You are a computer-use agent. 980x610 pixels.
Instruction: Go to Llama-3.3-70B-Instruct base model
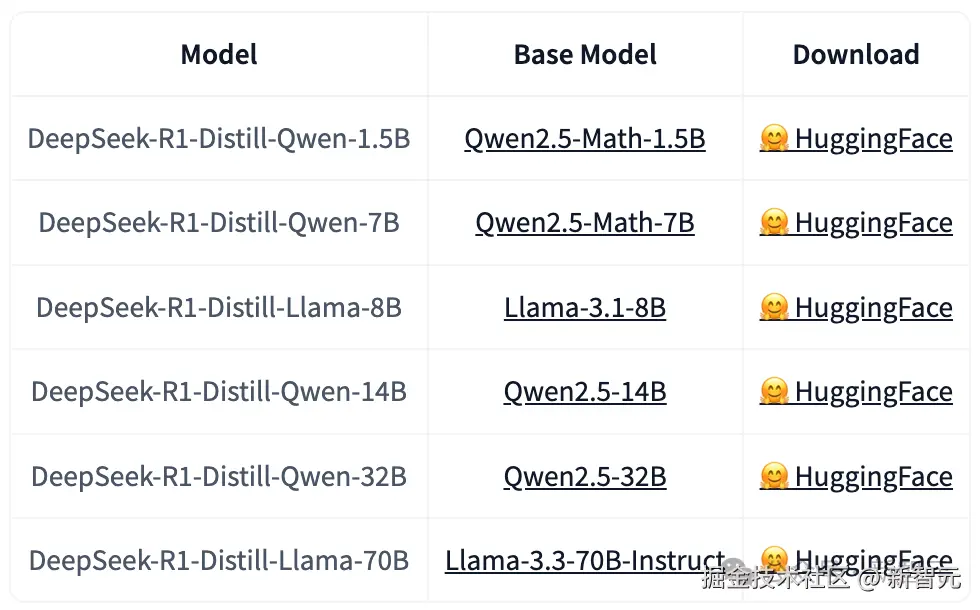pyautogui.click(x=585, y=560)
